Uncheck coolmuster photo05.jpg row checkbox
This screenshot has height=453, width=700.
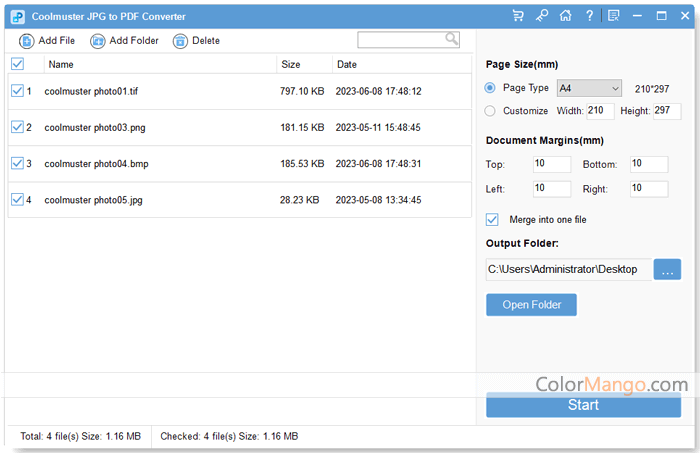[17, 199]
